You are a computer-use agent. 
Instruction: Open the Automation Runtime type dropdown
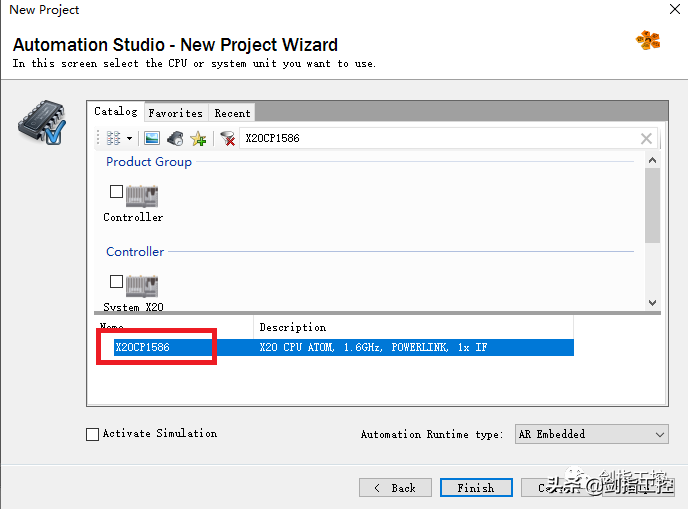[x=590, y=434]
